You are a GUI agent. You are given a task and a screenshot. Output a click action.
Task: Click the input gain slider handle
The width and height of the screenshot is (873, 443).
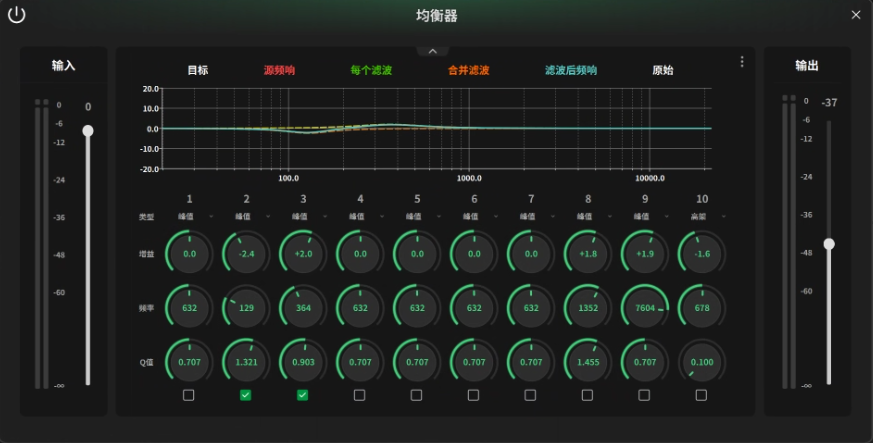click(88, 131)
